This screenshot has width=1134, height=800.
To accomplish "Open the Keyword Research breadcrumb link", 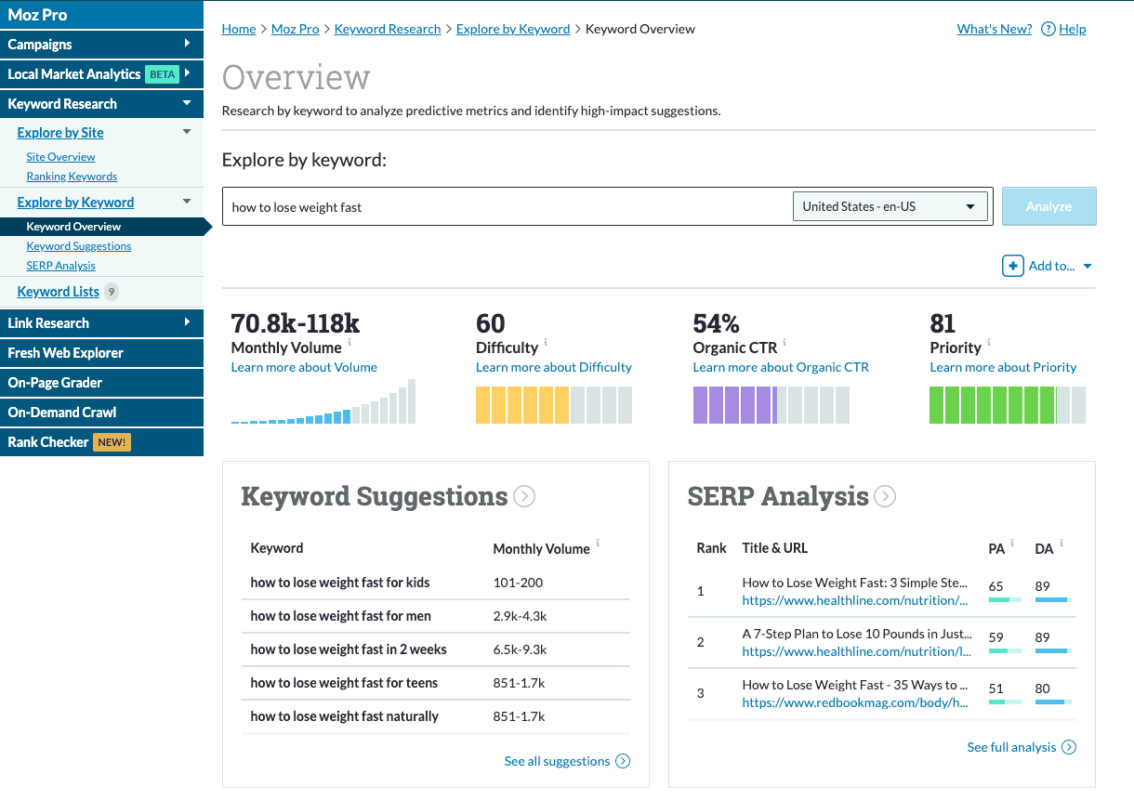I will pos(387,29).
